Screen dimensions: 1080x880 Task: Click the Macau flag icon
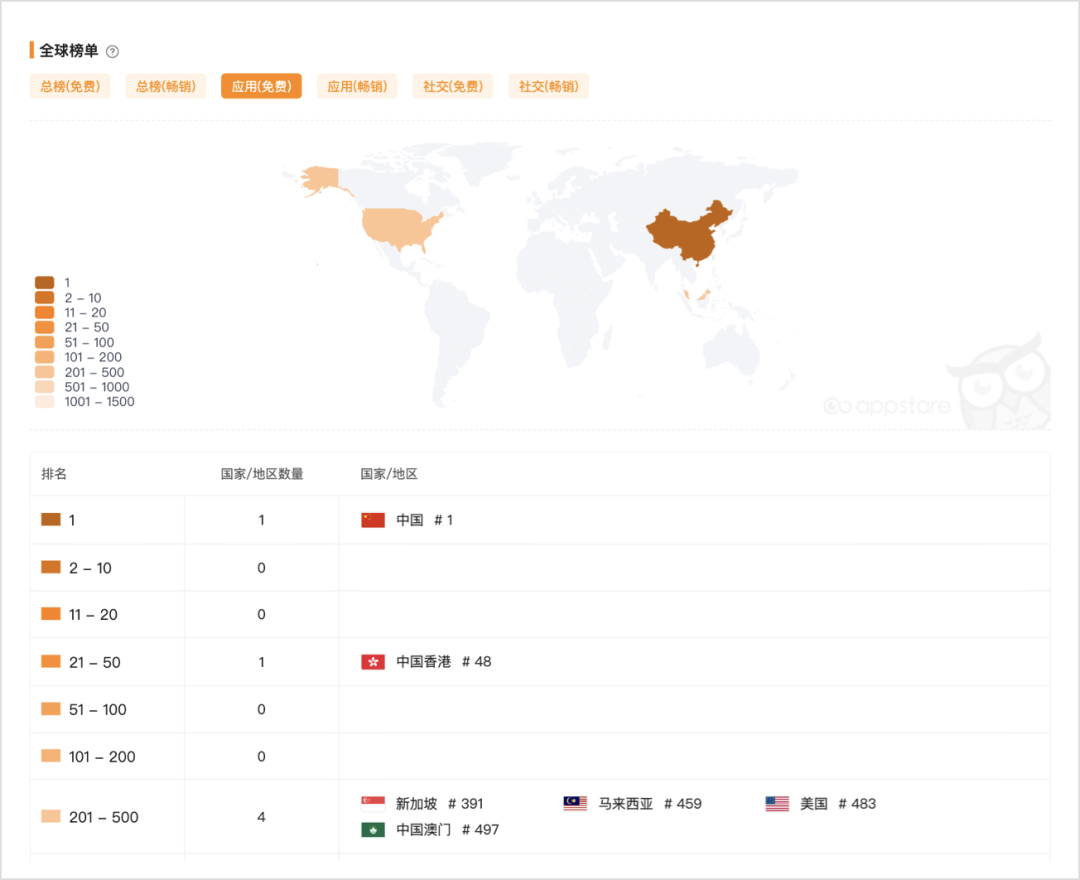coord(373,830)
